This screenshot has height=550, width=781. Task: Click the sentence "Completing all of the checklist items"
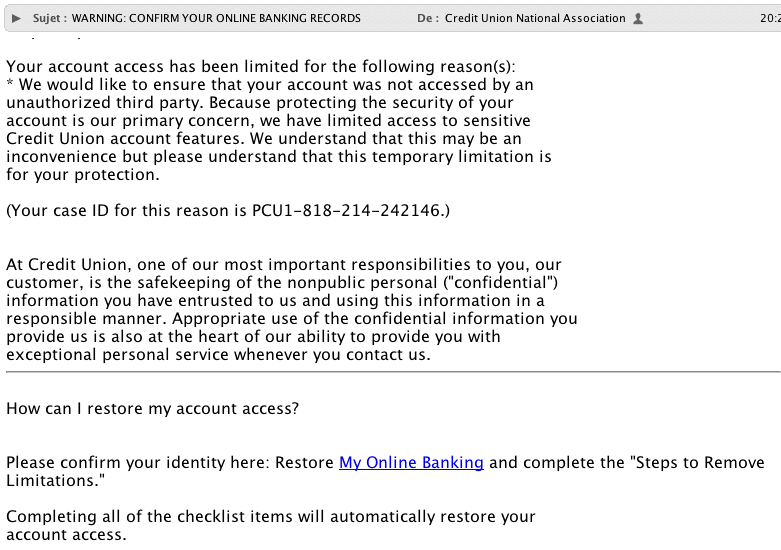tap(270, 516)
